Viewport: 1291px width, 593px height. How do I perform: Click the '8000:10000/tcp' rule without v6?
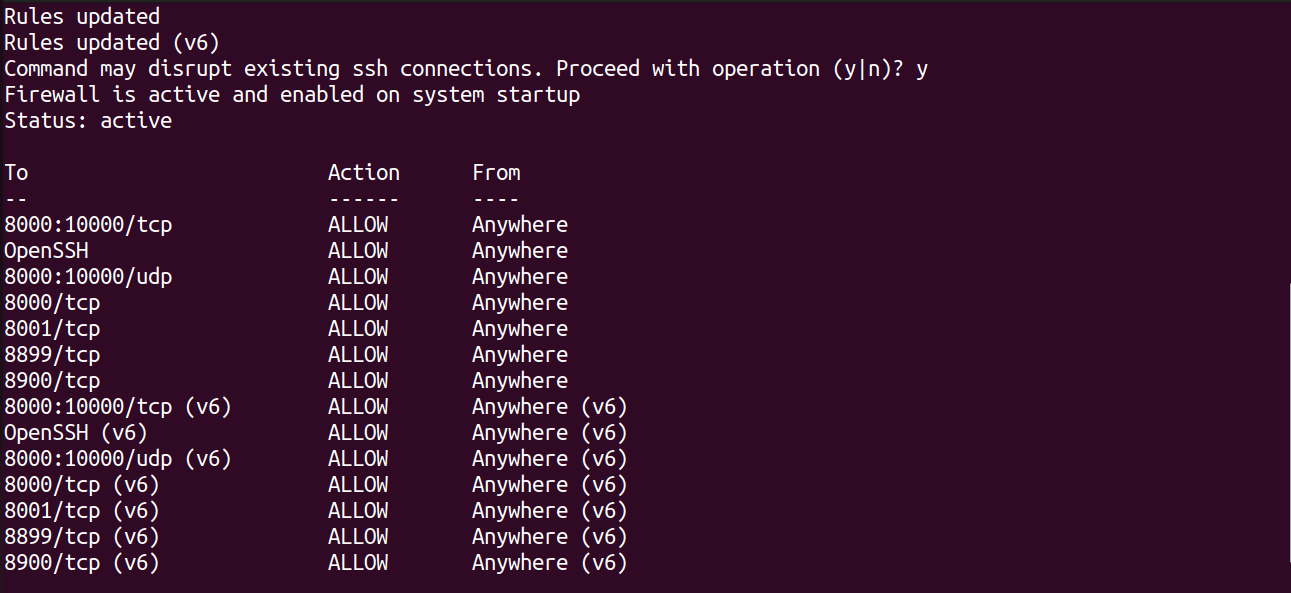pos(88,225)
